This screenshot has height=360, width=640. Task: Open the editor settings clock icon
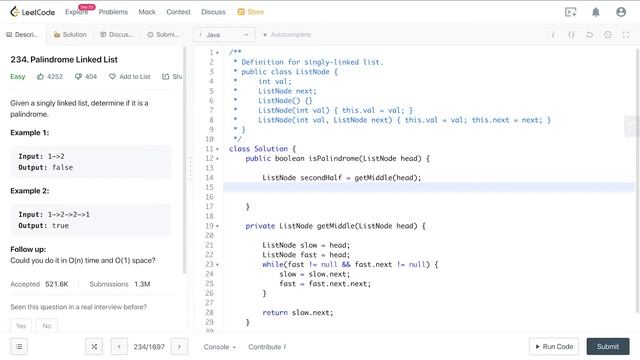[608, 35]
